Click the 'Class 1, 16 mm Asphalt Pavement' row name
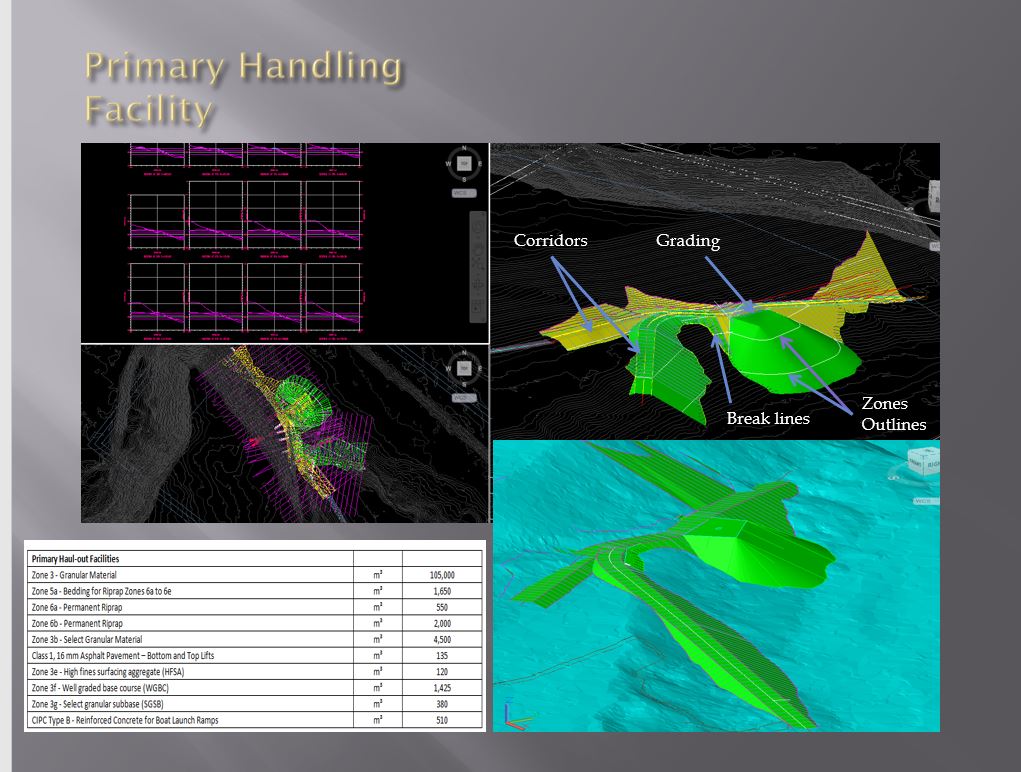This screenshot has height=772, width=1021. coord(122,655)
